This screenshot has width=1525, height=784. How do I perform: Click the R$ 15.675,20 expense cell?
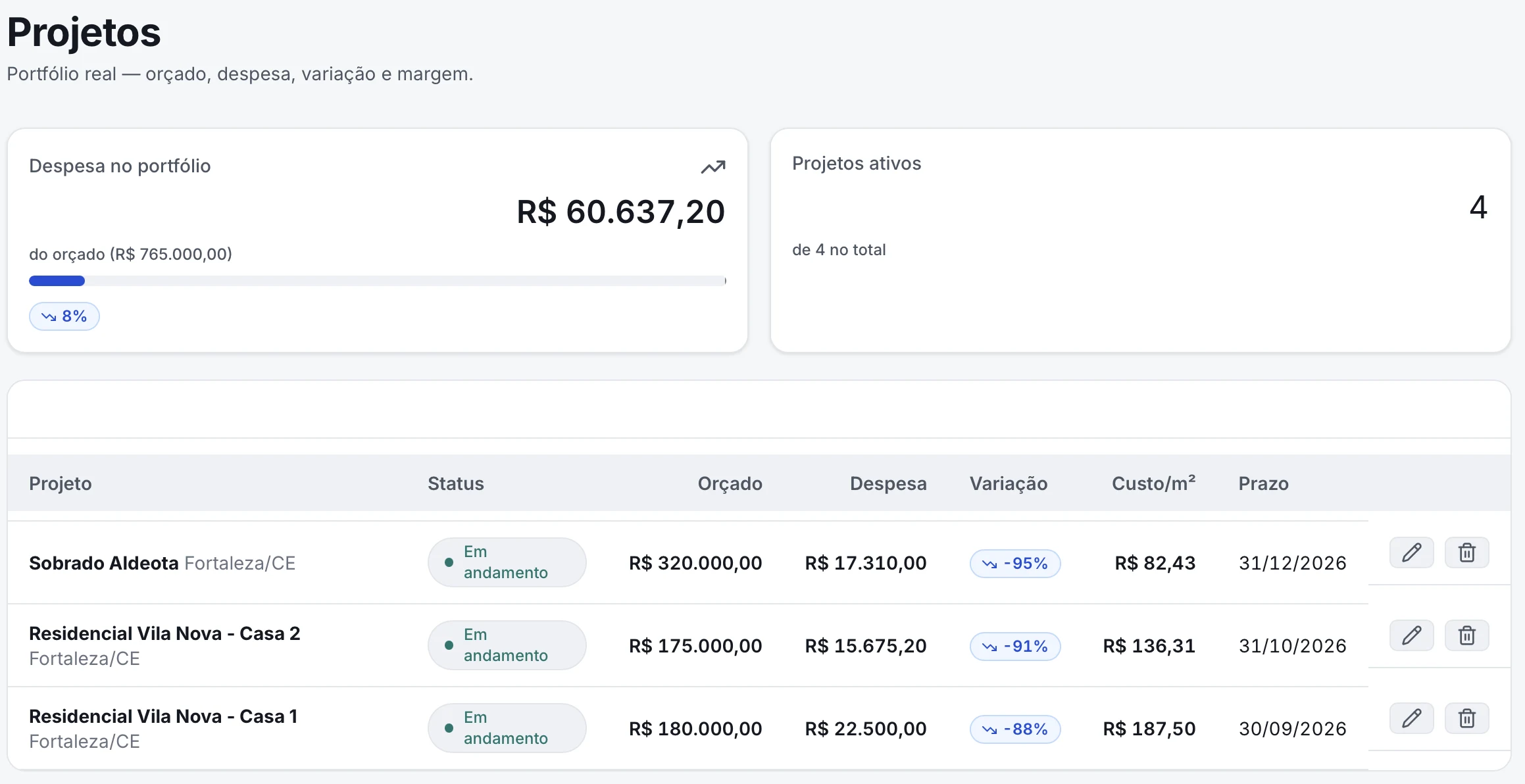point(866,646)
